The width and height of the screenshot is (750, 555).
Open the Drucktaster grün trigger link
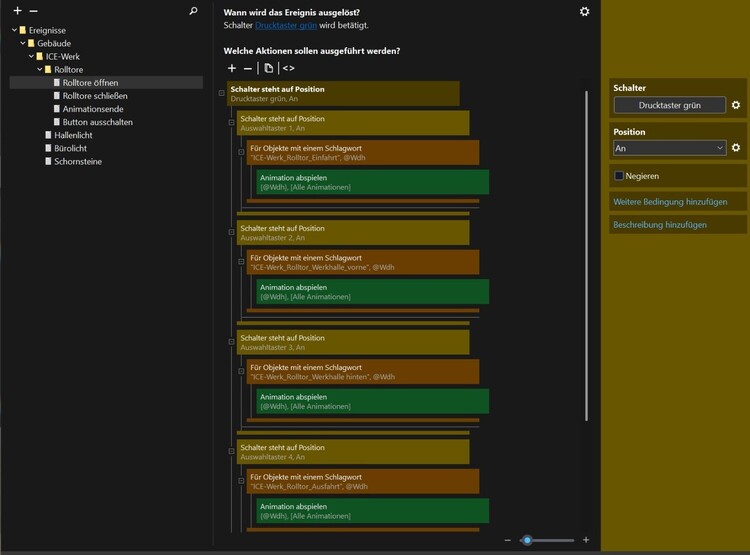pos(286,25)
